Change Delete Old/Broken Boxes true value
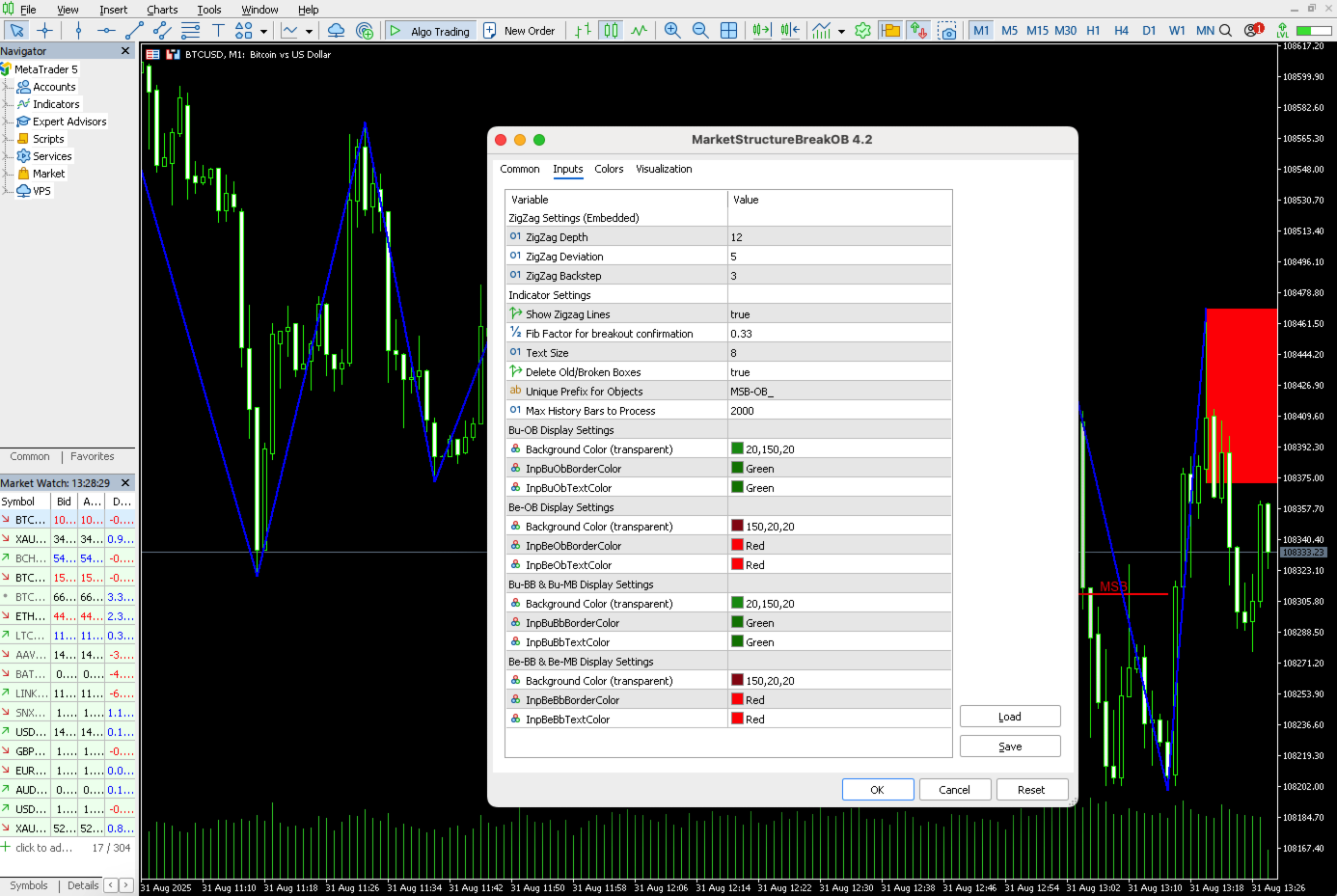Screen dimensions: 1337x896 click(x=839, y=372)
